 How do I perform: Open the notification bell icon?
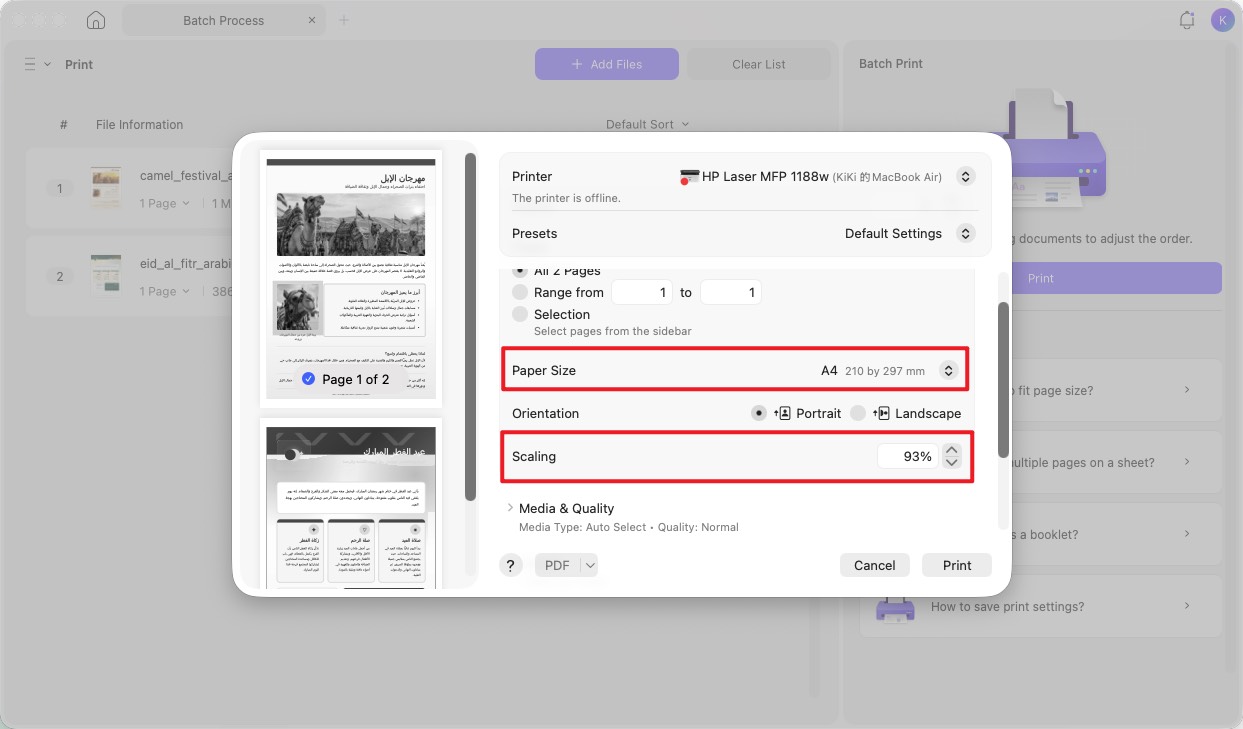point(1187,20)
